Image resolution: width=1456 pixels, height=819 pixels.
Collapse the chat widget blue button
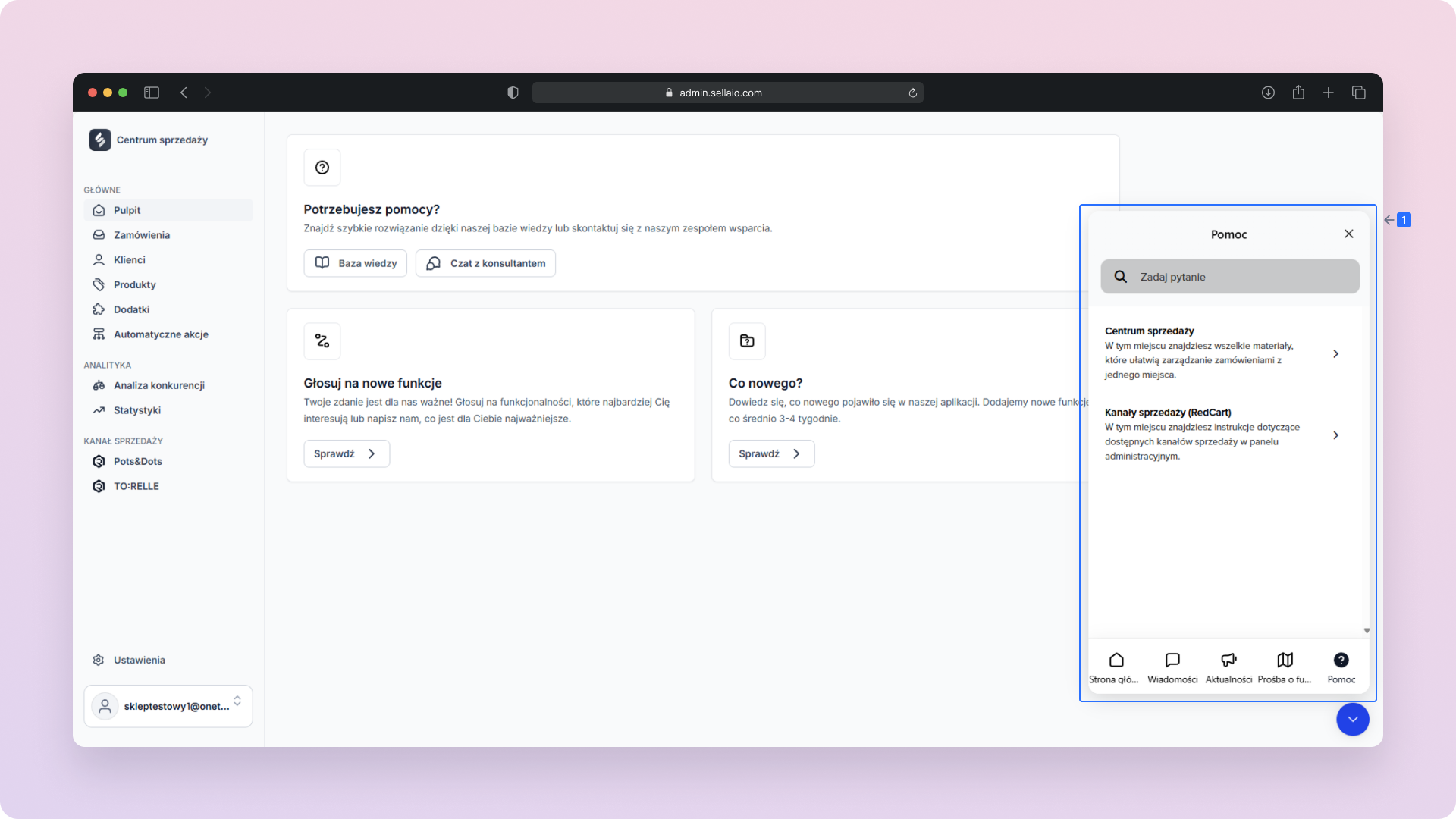pos(1352,719)
